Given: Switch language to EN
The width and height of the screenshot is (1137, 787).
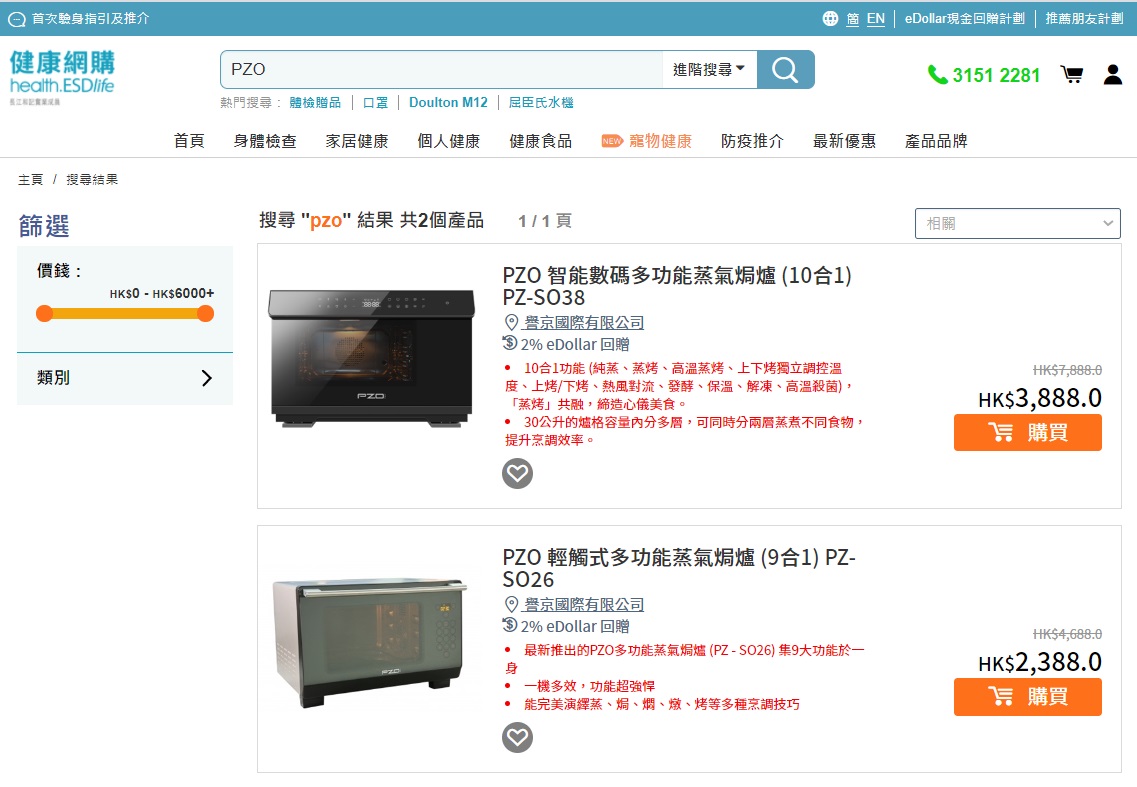Looking at the screenshot, I should (x=876, y=19).
